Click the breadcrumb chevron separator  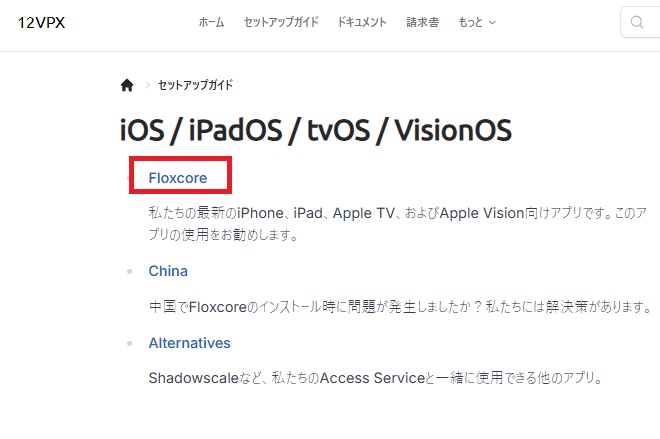click(x=146, y=85)
